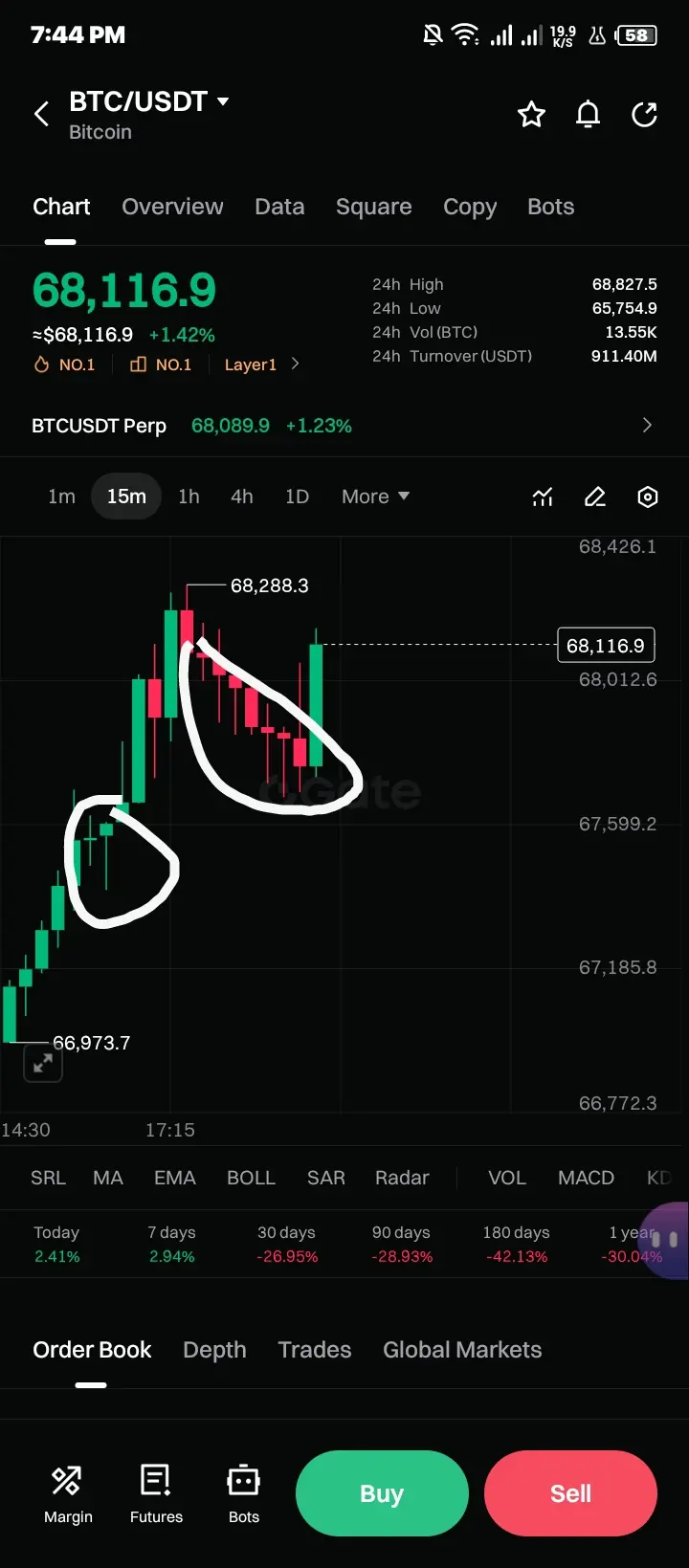Expand the More timeframes dropdown

tap(375, 497)
